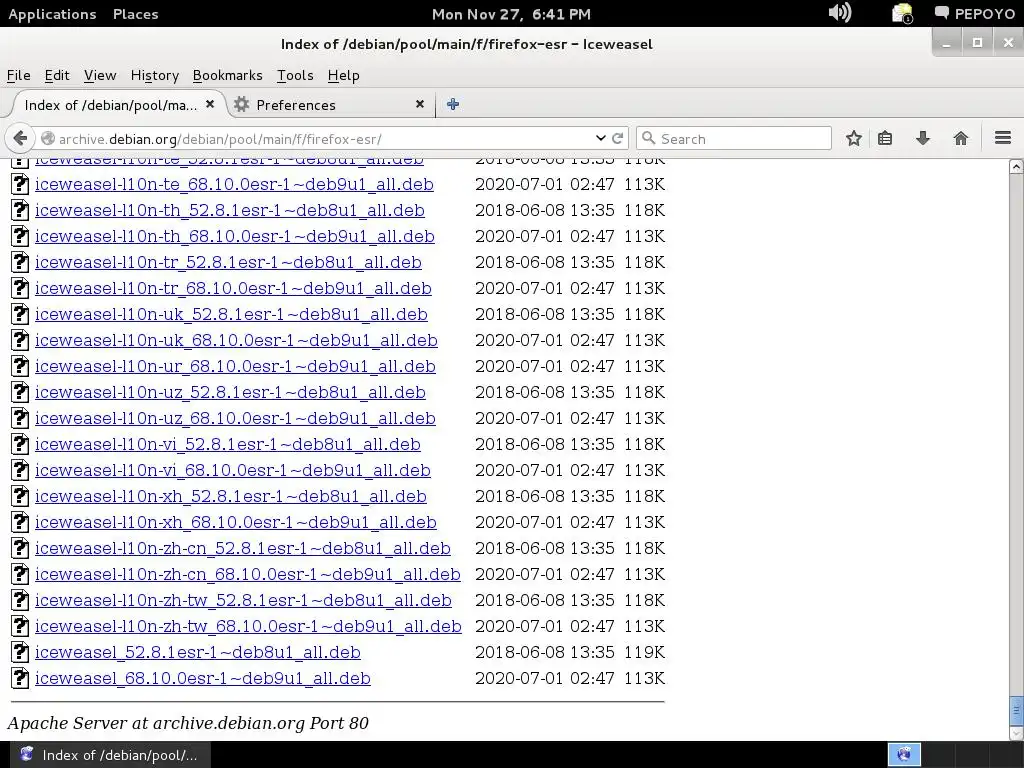Open the URL history dropdown arrow
The width and height of the screenshot is (1024, 768).
600,138
